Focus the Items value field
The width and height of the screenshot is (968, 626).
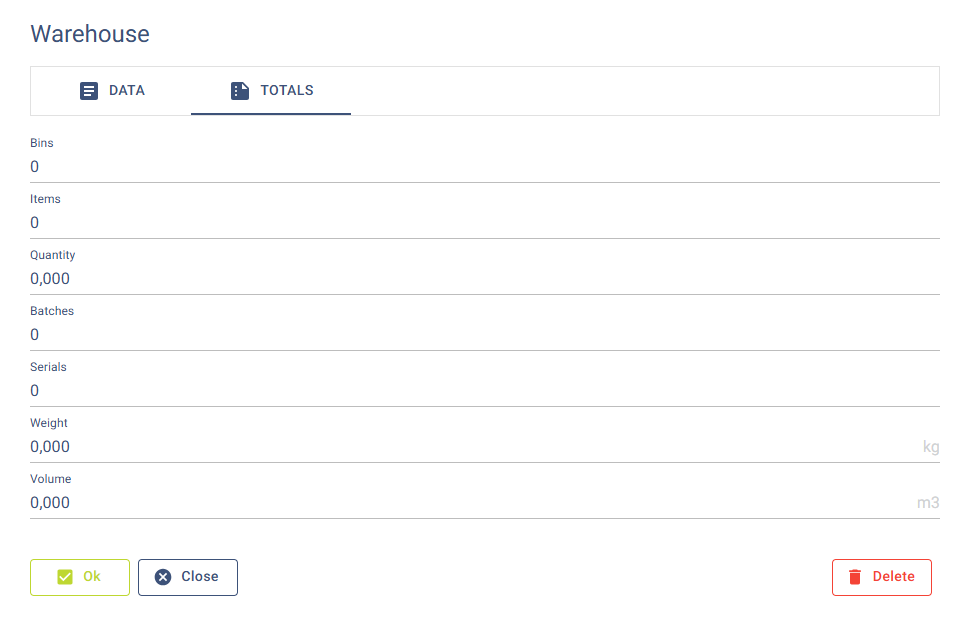pyautogui.click(x=484, y=223)
